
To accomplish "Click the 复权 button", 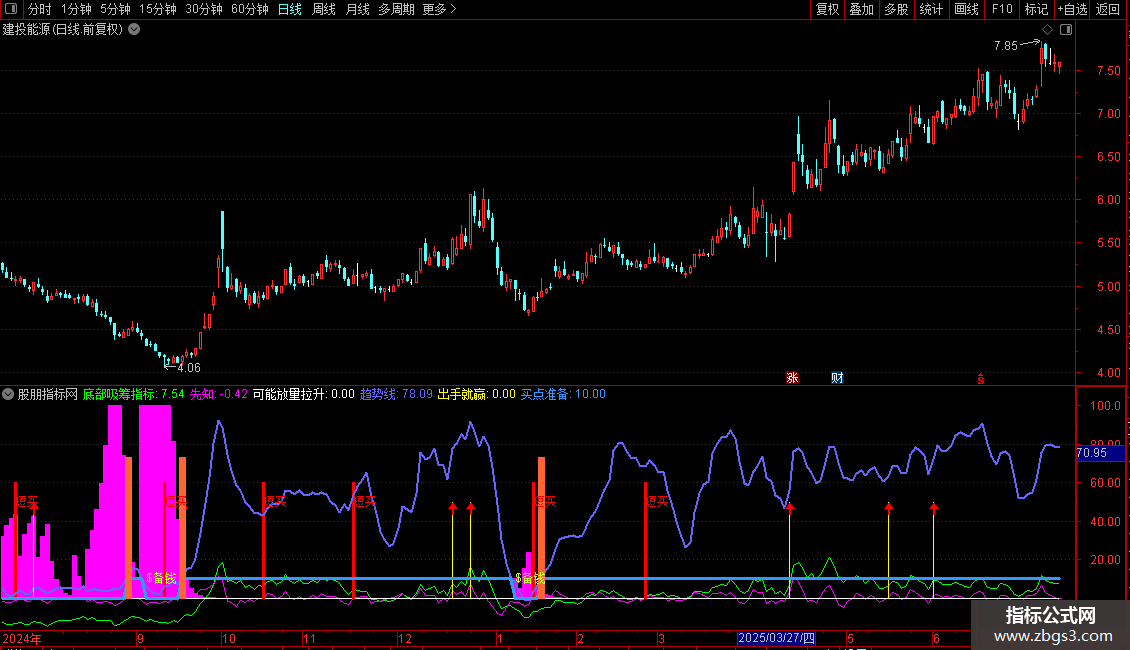I will point(827,9).
